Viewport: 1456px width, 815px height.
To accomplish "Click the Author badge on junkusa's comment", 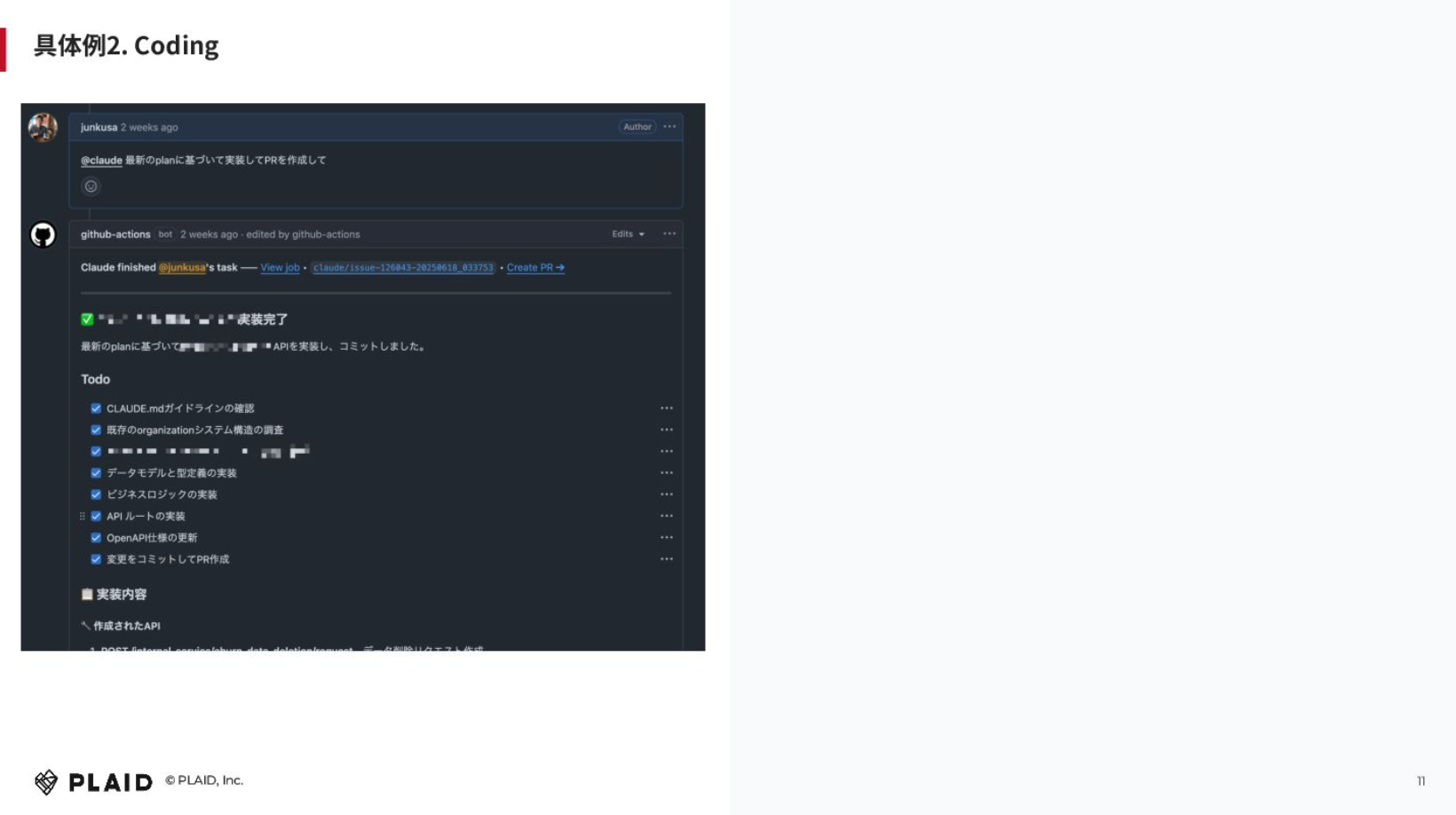I will click(x=637, y=127).
